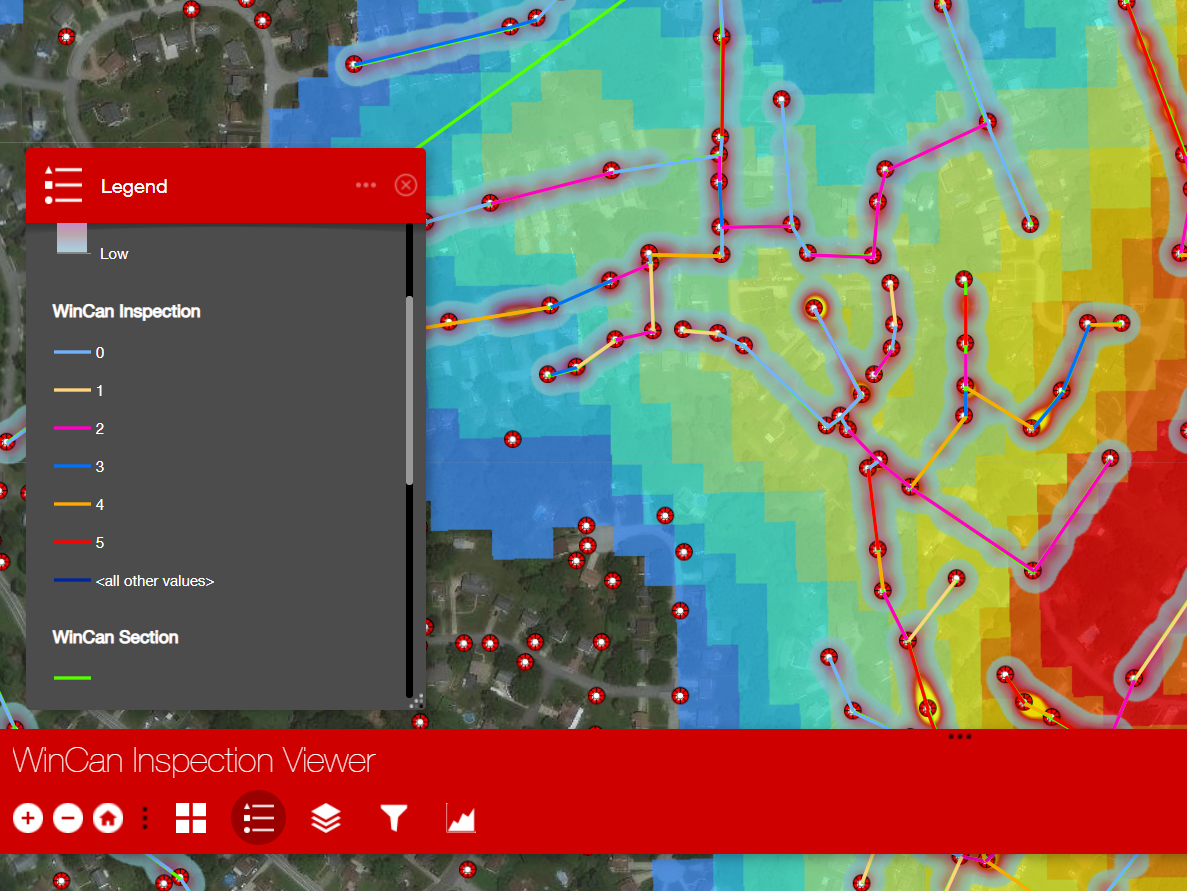Image resolution: width=1187 pixels, height=891 pixels.
Task: Open the filter funnel tool
Action: point(394,818)
